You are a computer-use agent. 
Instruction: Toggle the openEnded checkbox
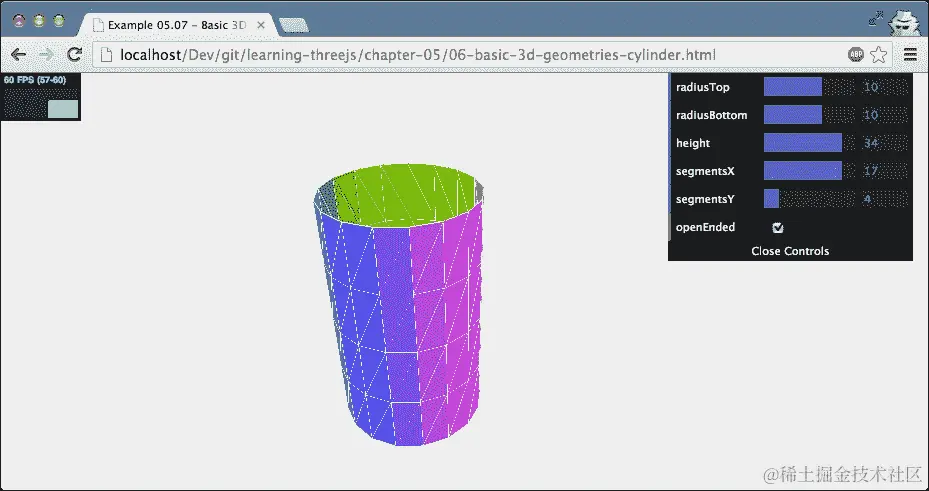coord(778,227)
